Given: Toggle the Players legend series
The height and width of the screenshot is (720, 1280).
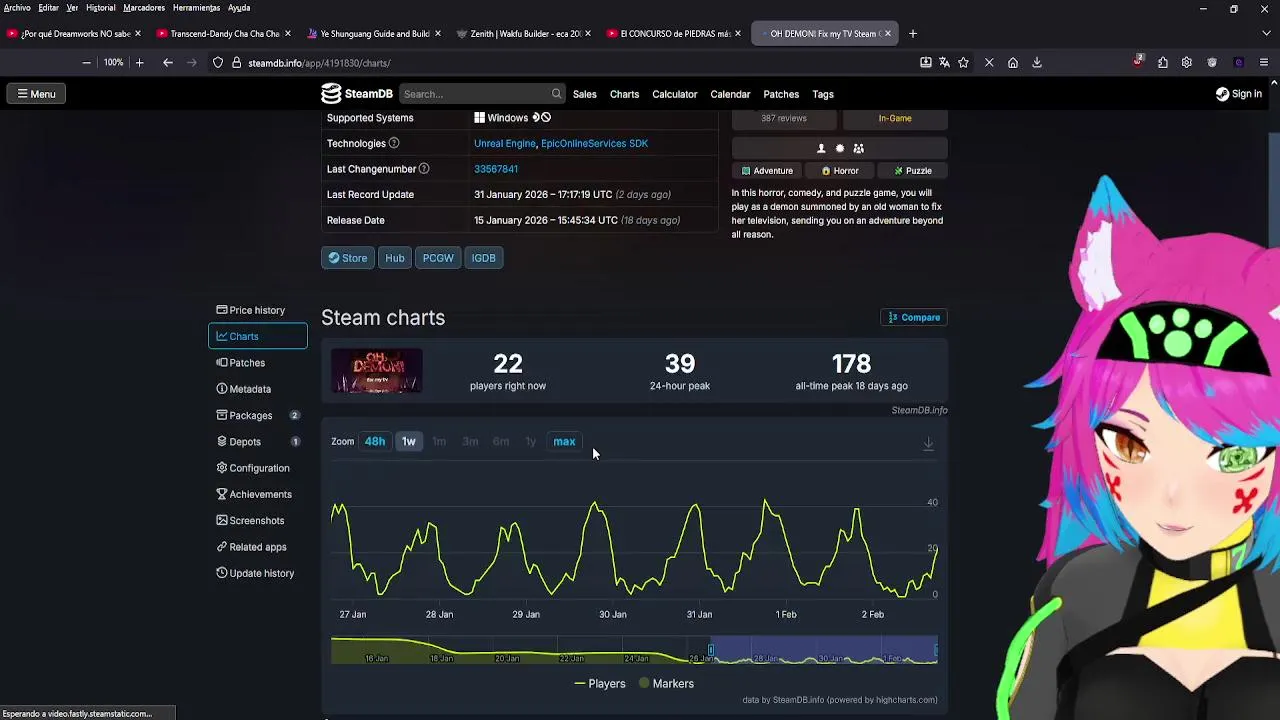Looking at the screenshot, I should pyautogui.click(x=600, y=684).
